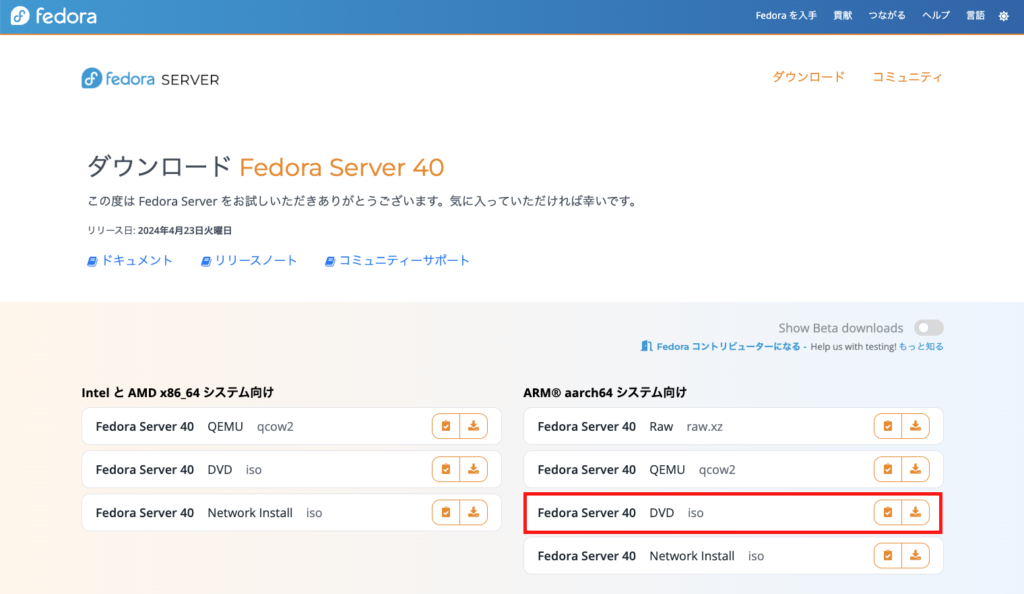Switch to the コミュニティ tab

(x=908, y=77)
